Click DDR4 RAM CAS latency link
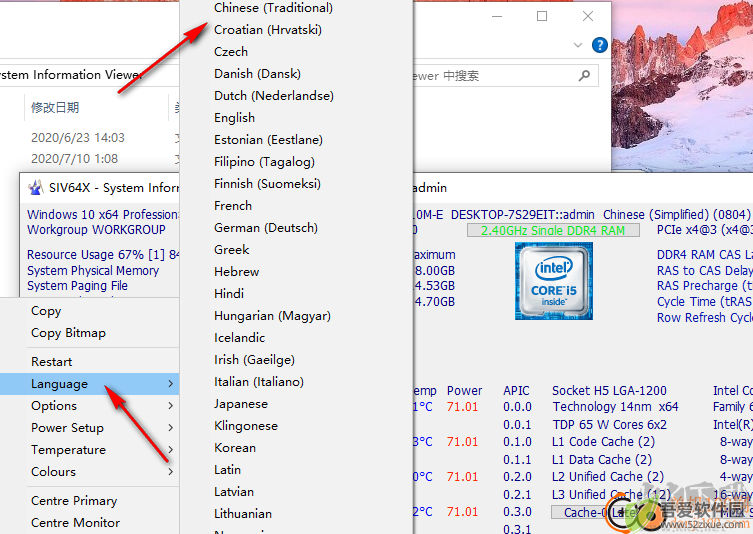The width and height of the screenshot is (753, 534). tap(704, 255)
